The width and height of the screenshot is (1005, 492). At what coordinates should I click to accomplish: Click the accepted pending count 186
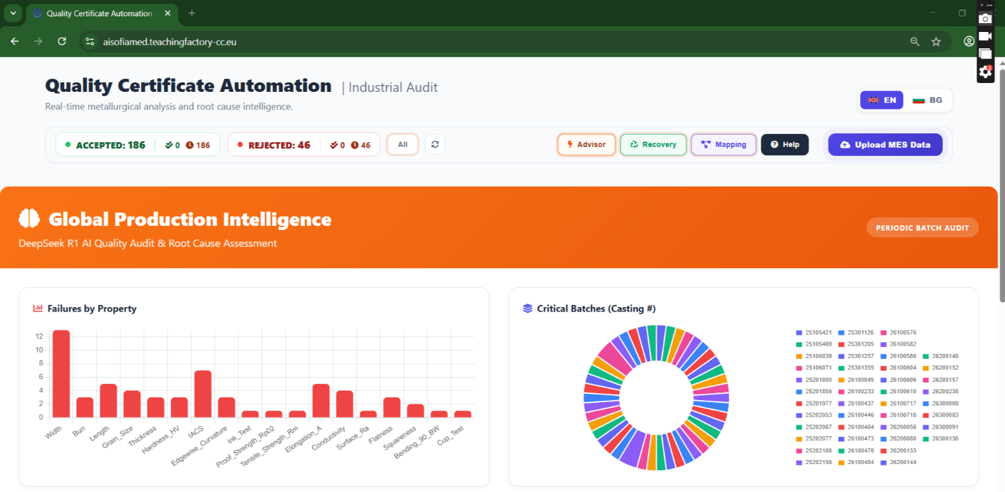point(198,145)
